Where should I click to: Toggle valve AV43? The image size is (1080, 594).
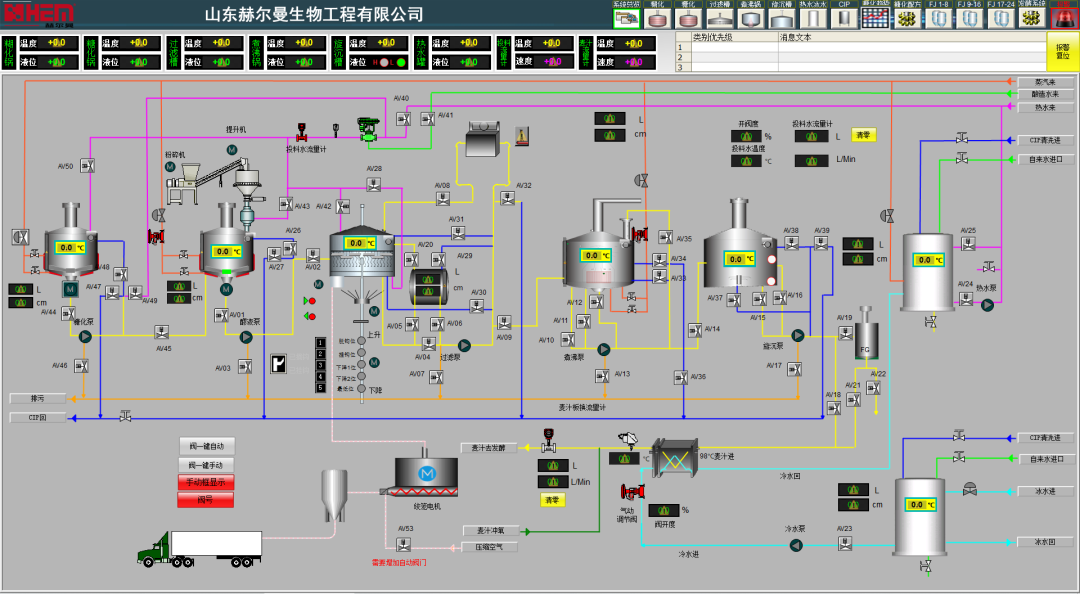[286, 204]
